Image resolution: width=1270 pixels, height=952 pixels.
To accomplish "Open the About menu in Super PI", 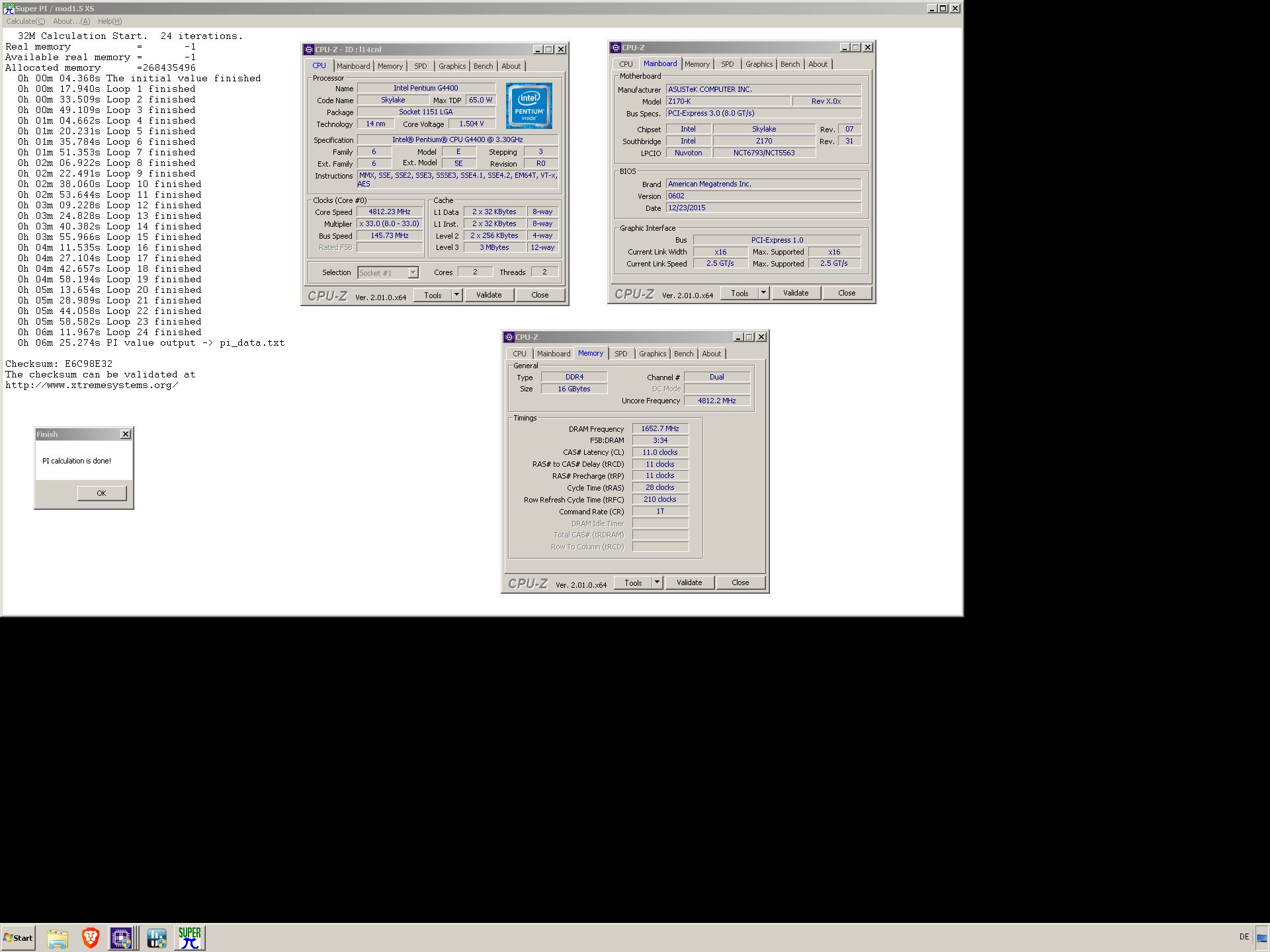I will pos(71,21).
